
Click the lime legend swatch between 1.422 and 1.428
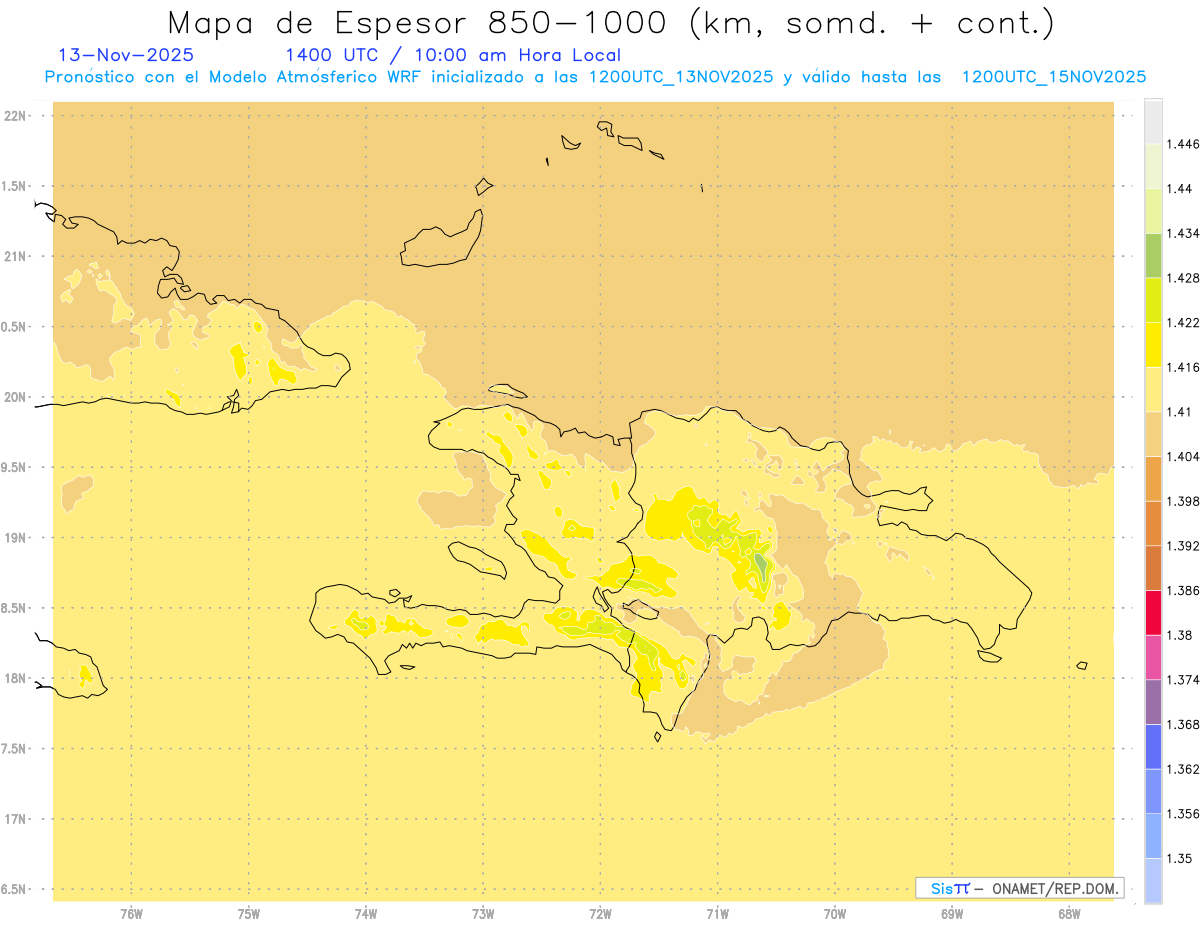1153,300
